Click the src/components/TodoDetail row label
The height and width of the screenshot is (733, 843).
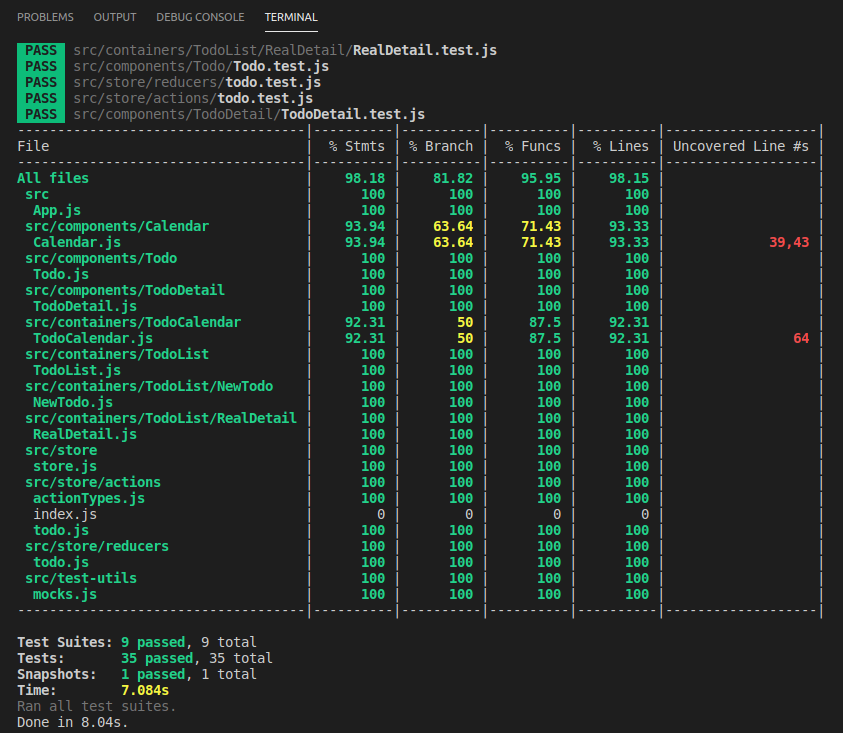[125, 290]
